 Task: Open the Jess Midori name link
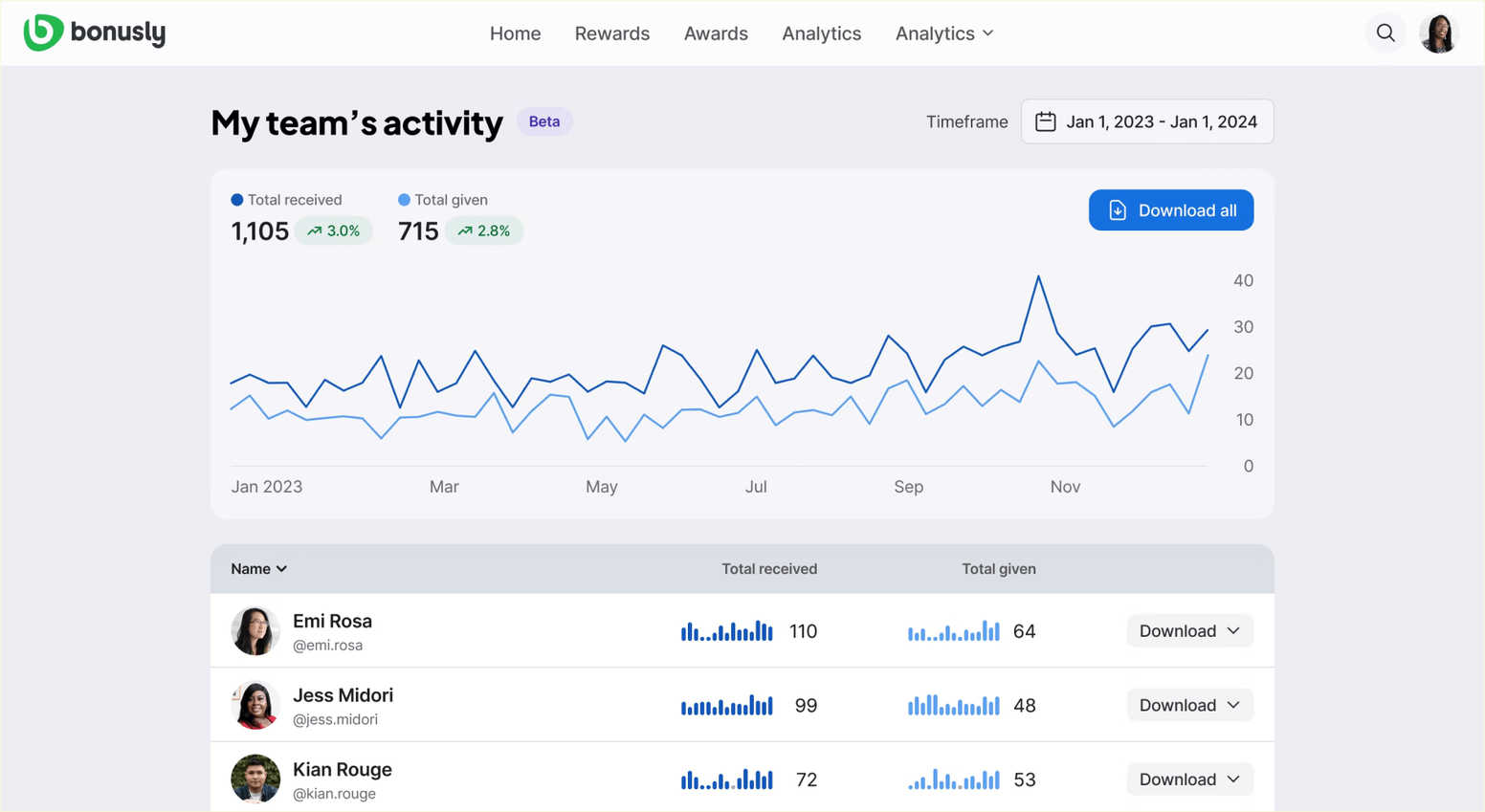[x=343, y=695]
